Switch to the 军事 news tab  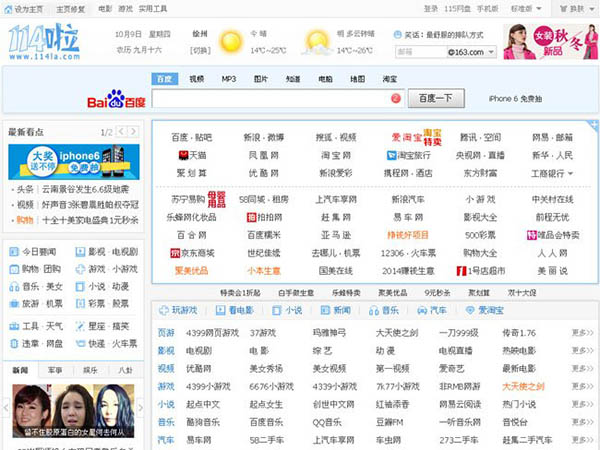(55, 370)
